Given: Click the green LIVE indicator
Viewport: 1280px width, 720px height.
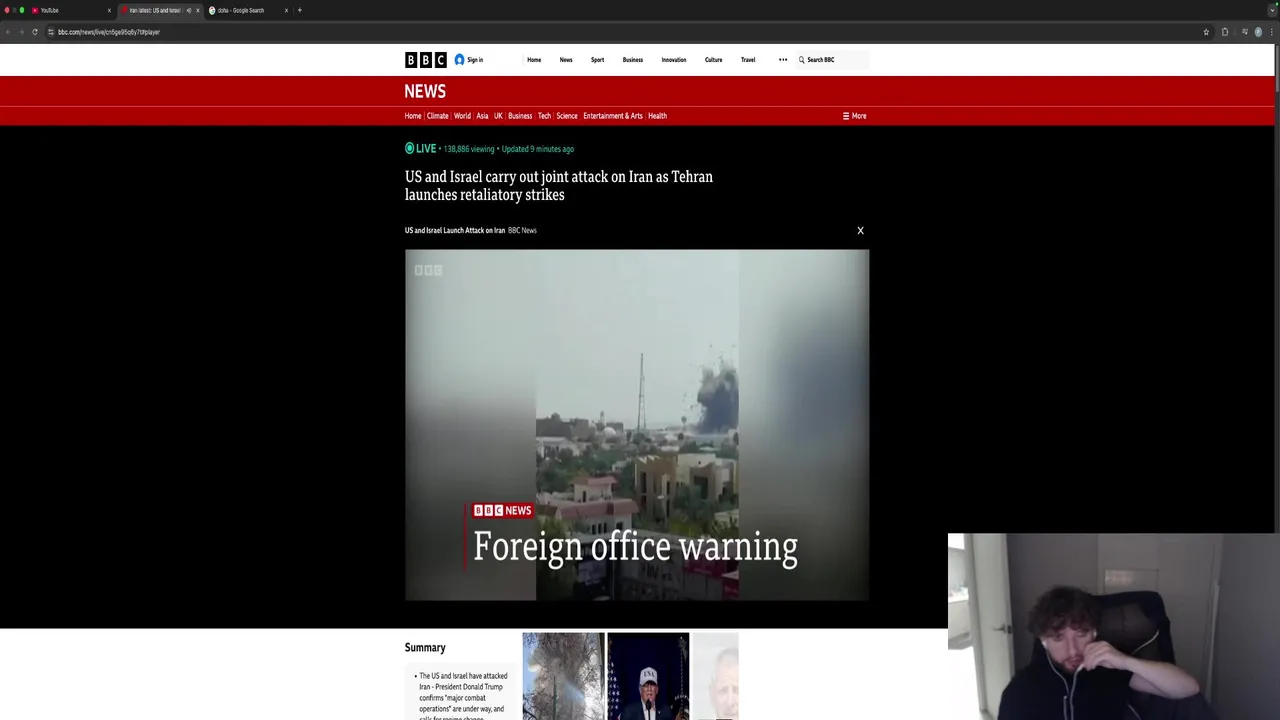Looking at the screenshot, I should tap(420, 149).
